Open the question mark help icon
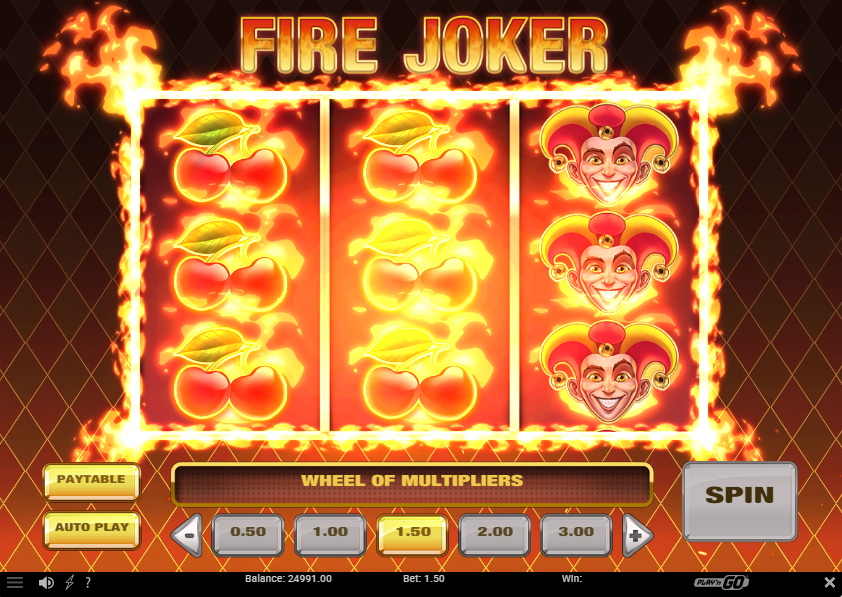Viewport: 842px width, 597px height. pyautogui.click(x=88, y=582)
